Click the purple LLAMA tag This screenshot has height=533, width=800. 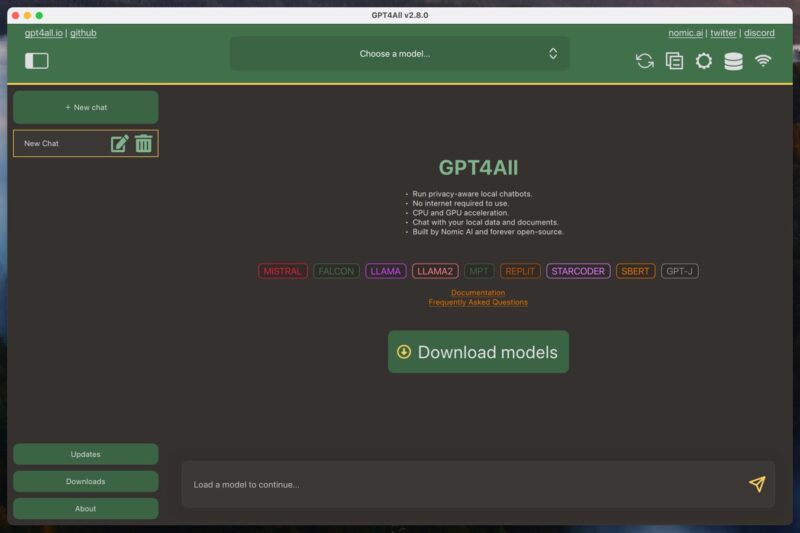386,271
